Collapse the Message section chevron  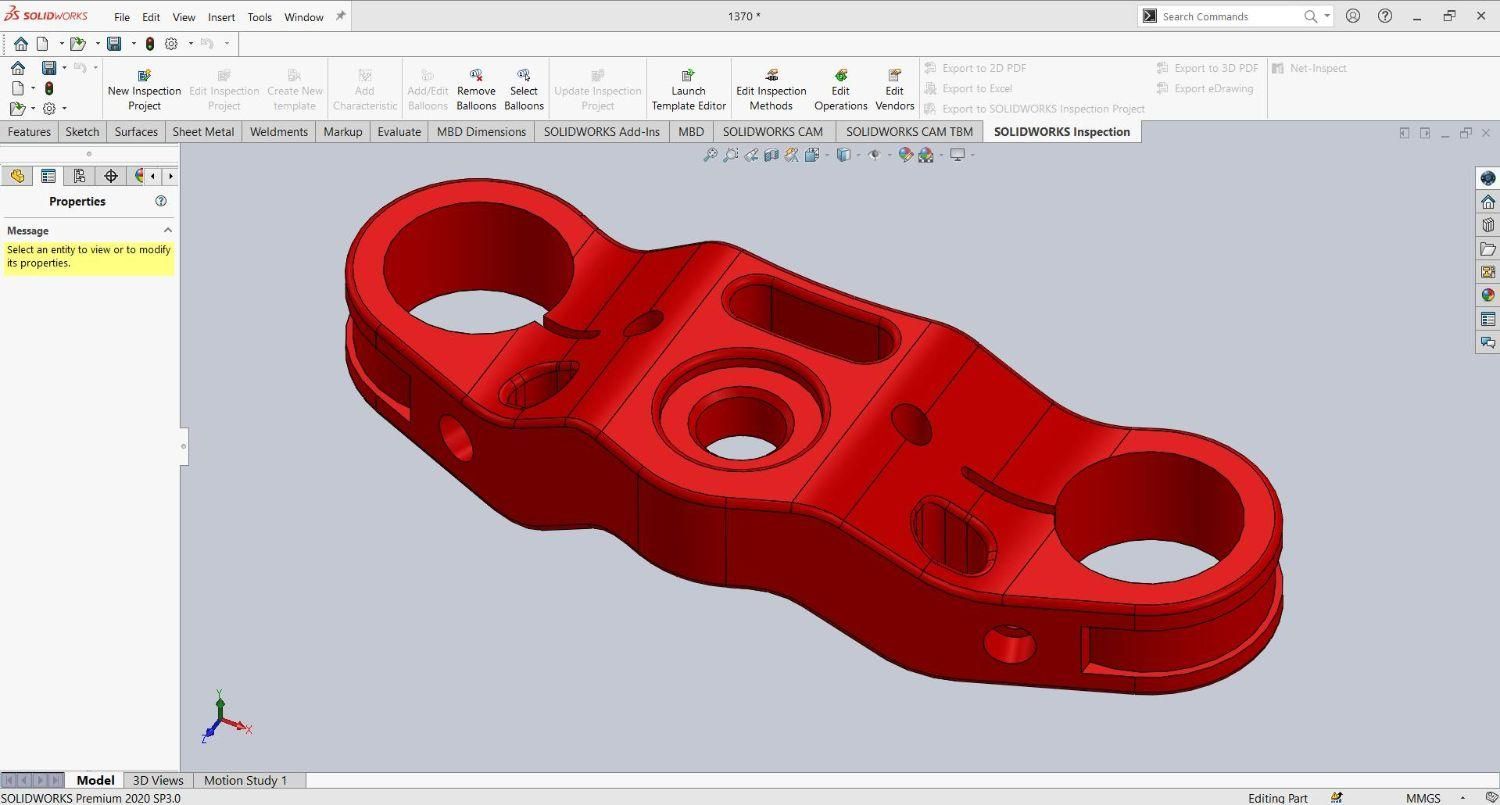167,230
